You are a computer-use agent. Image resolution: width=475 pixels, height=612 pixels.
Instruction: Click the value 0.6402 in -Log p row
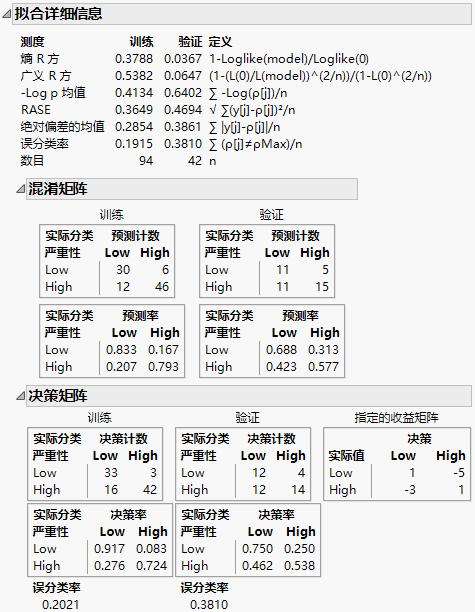(183, 93)
